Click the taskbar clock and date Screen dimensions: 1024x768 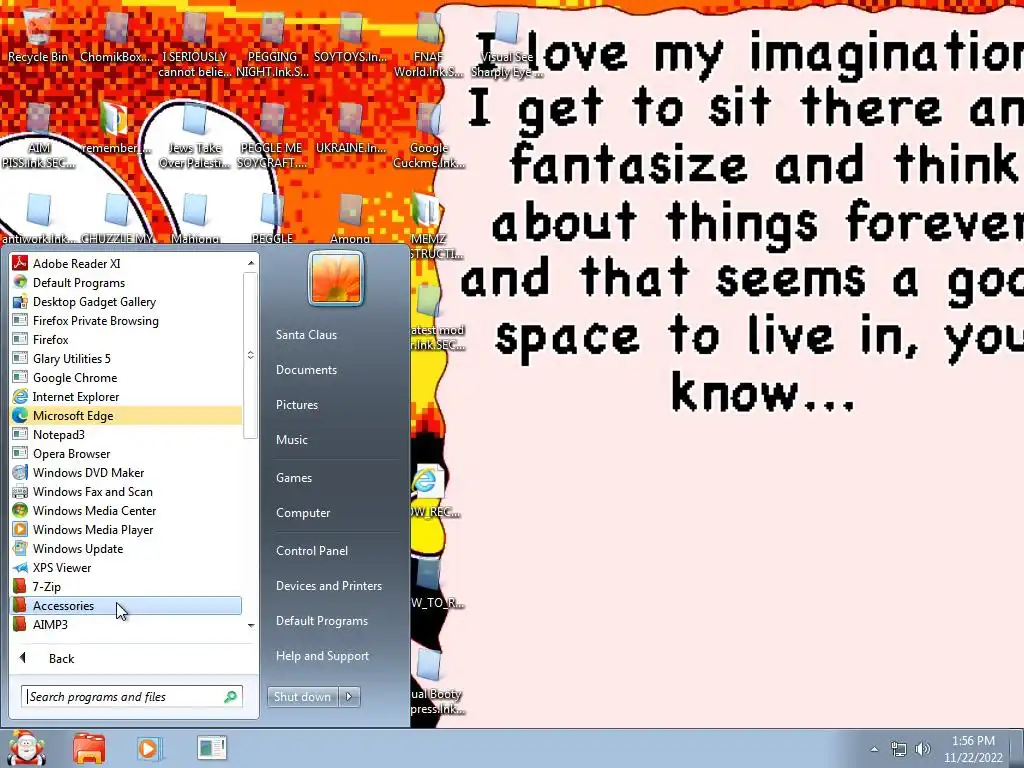coord(973,749)
